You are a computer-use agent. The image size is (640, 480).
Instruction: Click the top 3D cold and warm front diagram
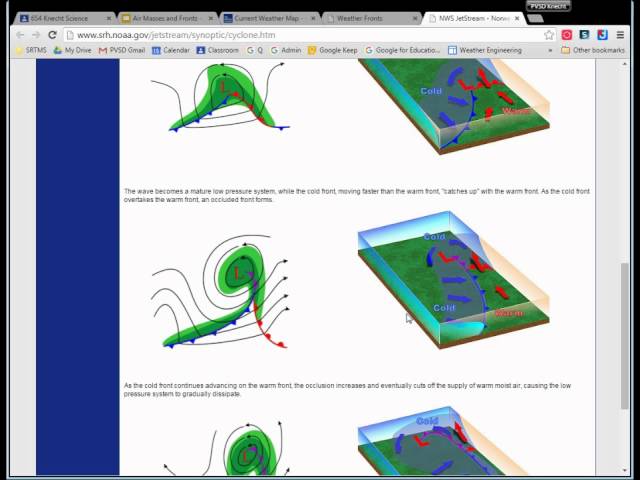[455, 106]
